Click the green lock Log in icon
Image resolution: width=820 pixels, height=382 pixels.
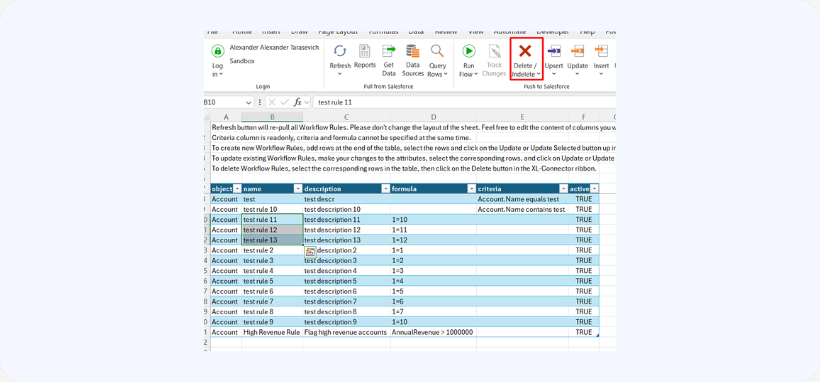(x=218, y=51)
